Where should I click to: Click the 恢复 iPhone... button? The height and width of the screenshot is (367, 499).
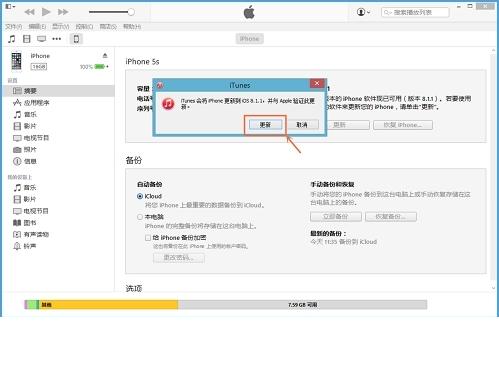tap(403, 125)
